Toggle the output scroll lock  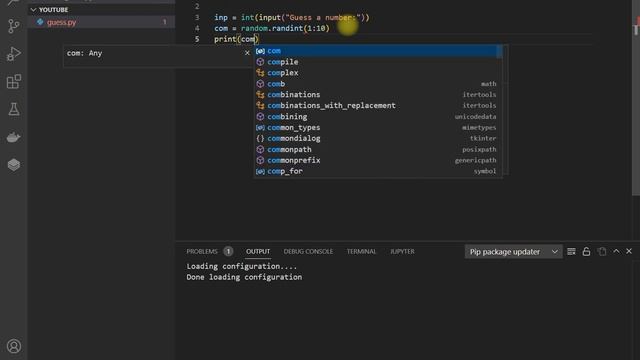click(x=586, y=251)
